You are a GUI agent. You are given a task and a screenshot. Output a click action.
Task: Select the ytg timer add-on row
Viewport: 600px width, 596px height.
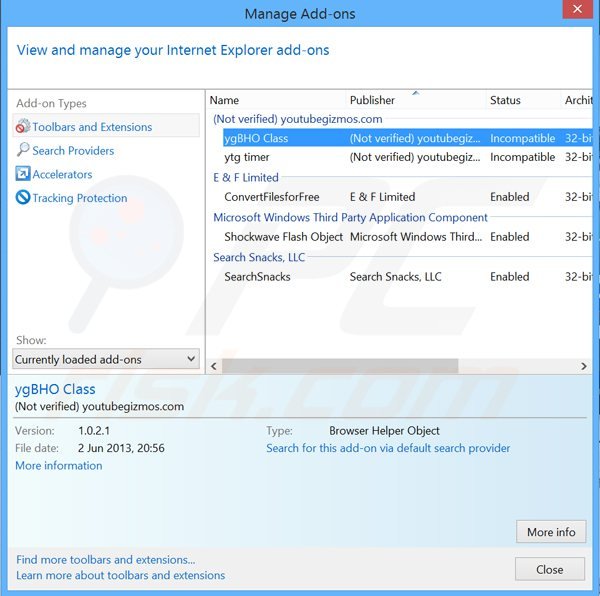pyautogui.click(x=407, y=157)
